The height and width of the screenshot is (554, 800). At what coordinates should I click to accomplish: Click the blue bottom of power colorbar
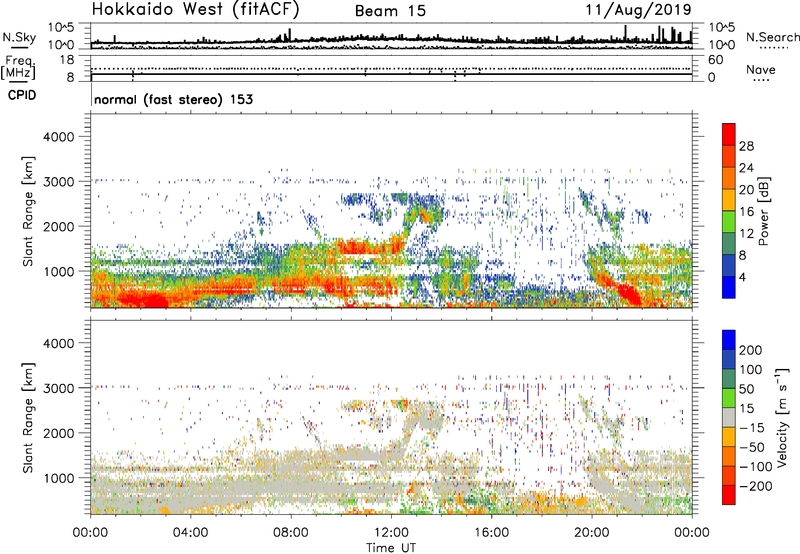point(729,287)
